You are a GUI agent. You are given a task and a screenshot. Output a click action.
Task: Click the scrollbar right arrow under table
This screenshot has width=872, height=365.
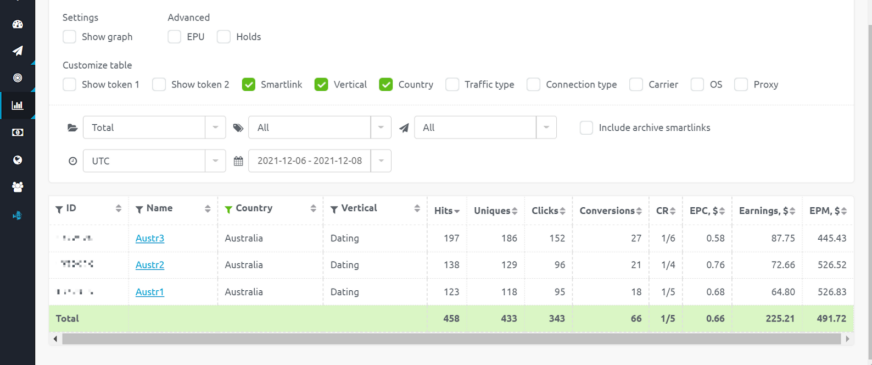848,338
